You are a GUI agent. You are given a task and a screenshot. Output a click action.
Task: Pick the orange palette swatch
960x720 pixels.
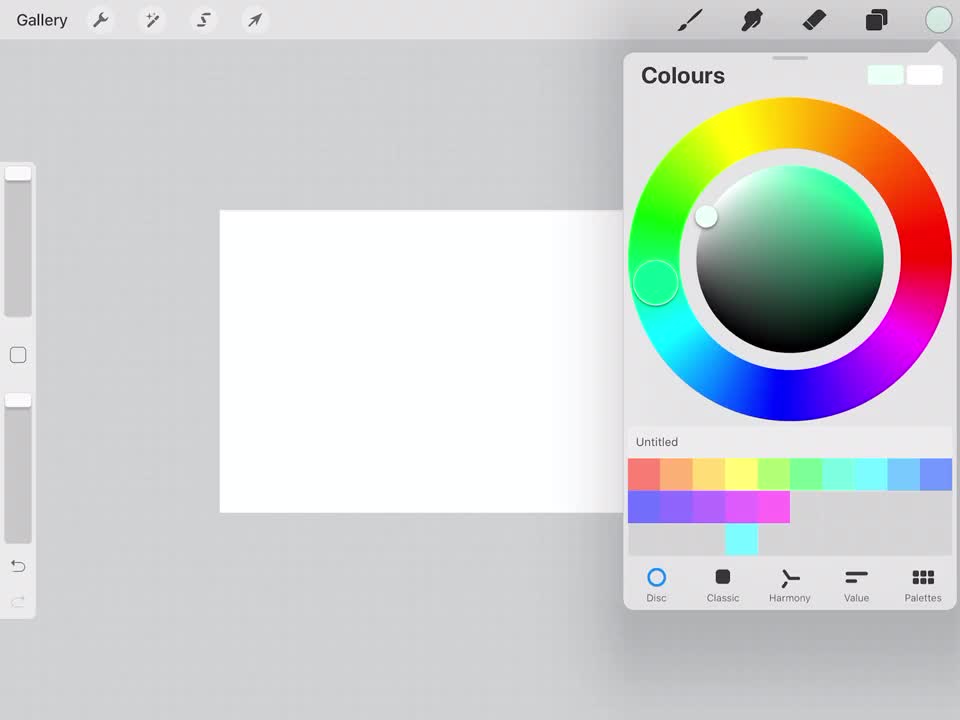(677, 474)
